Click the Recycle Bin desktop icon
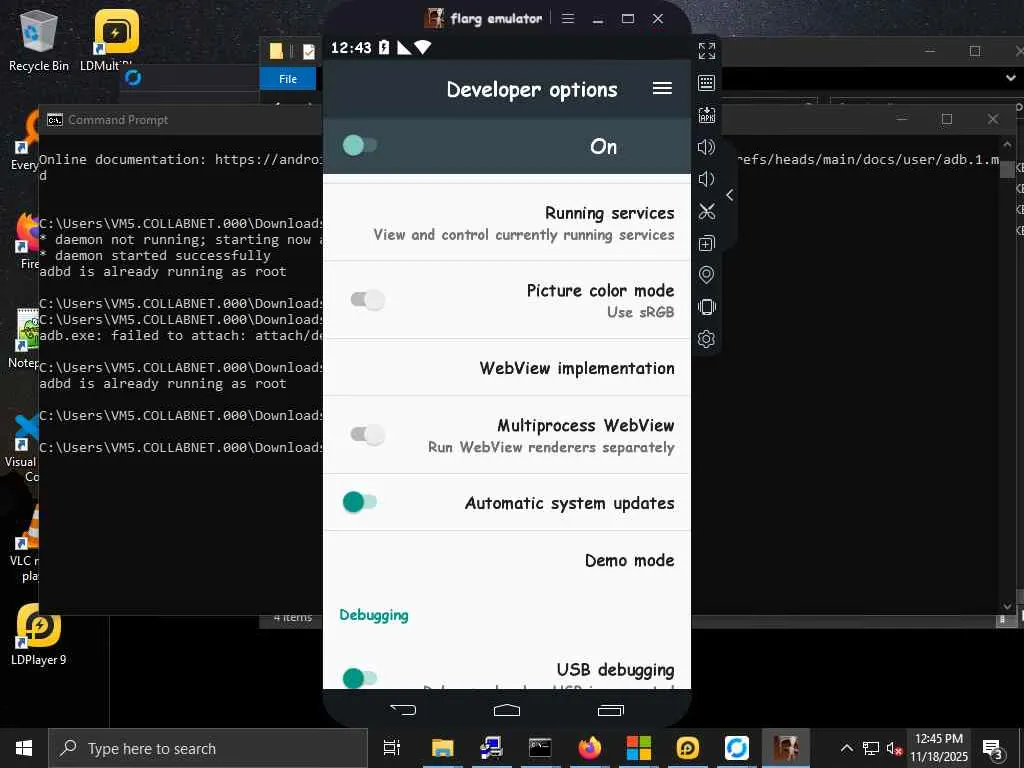The width and height of the screenshot is (1024, 768). click(39, 40)
